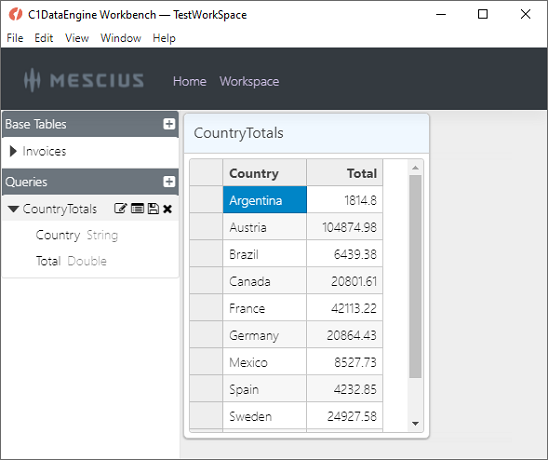This screenshot has width=548, height=460.
Task: Select the Mexico cell
Action: pos(265,361)
